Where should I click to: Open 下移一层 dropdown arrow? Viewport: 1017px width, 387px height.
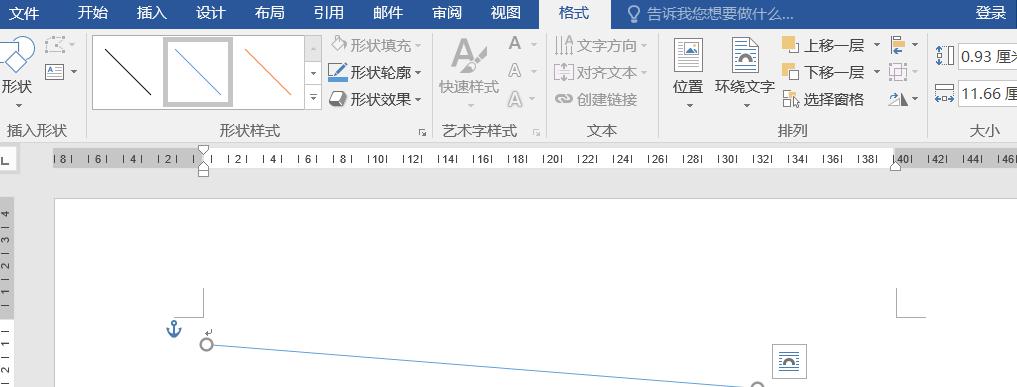[877, 71]
